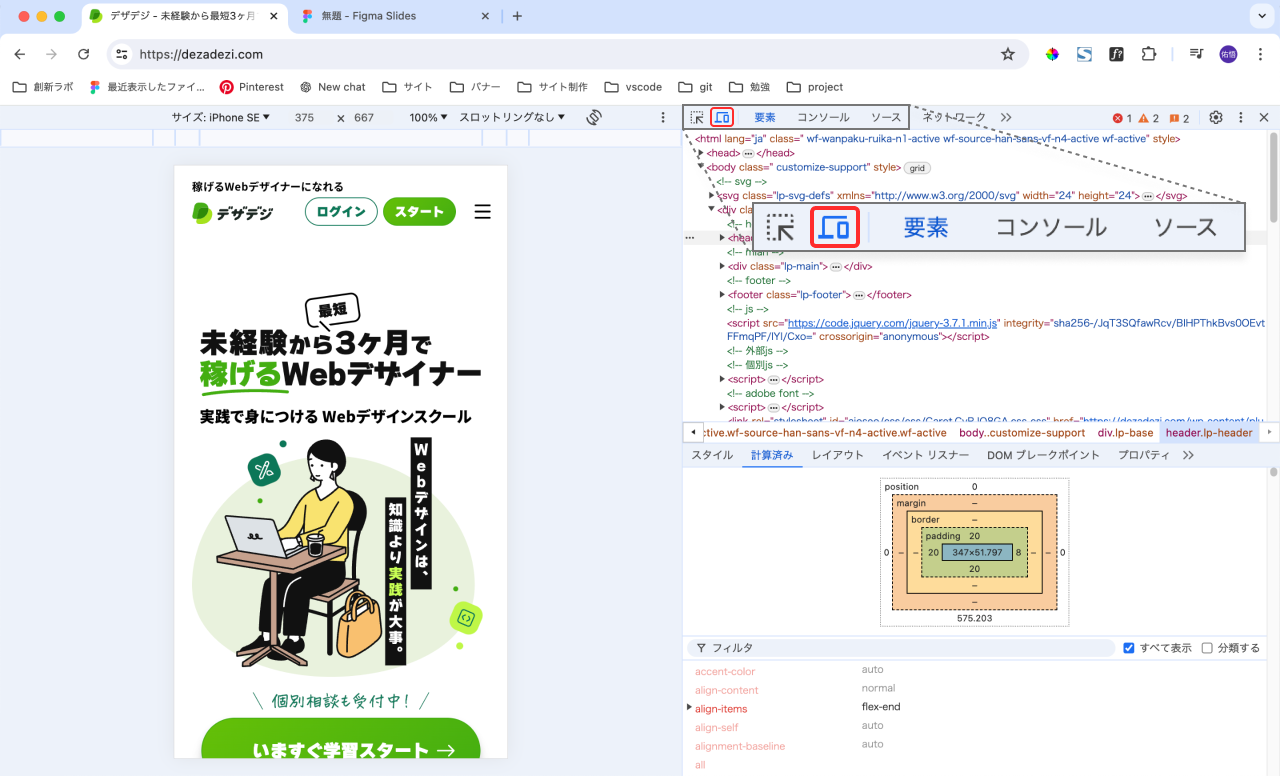
Task: Open the レイアウト pane tab
Action: (x=838, y=455)
